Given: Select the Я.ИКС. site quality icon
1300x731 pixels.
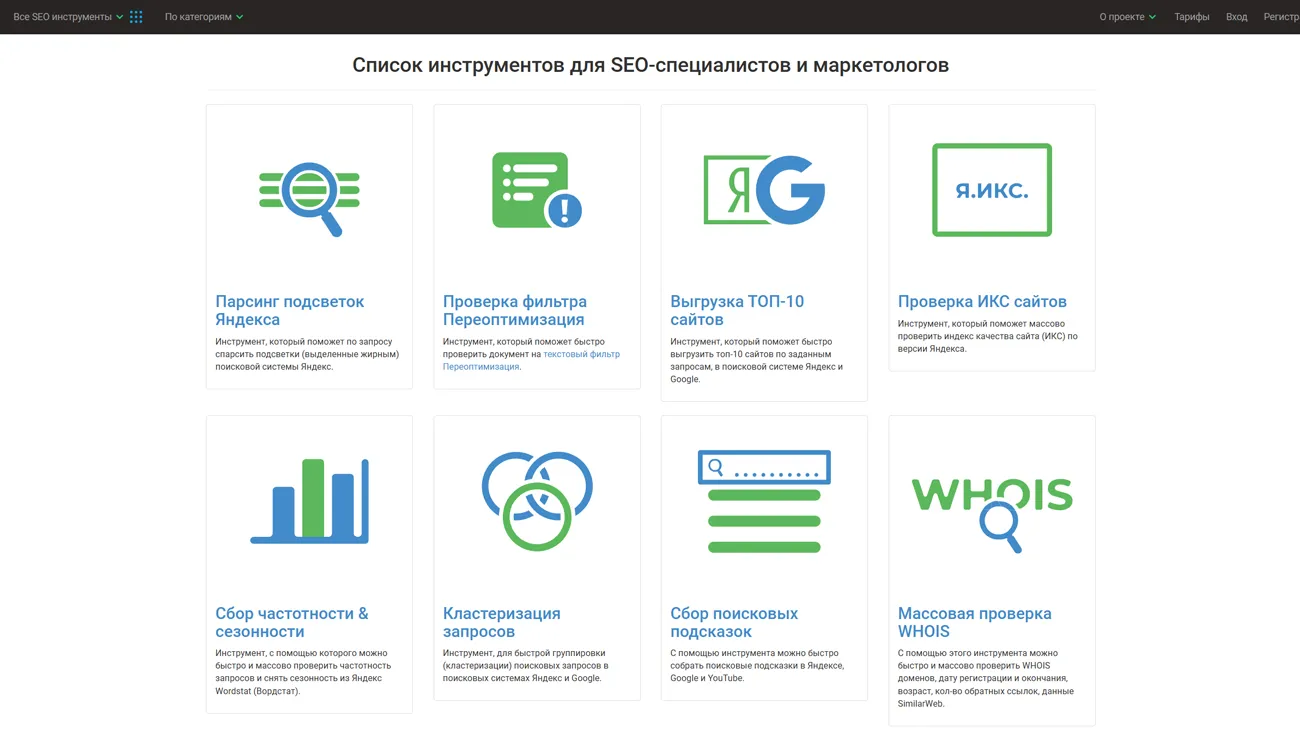Looking at the screenshot, I should click(x=991, y=190).
